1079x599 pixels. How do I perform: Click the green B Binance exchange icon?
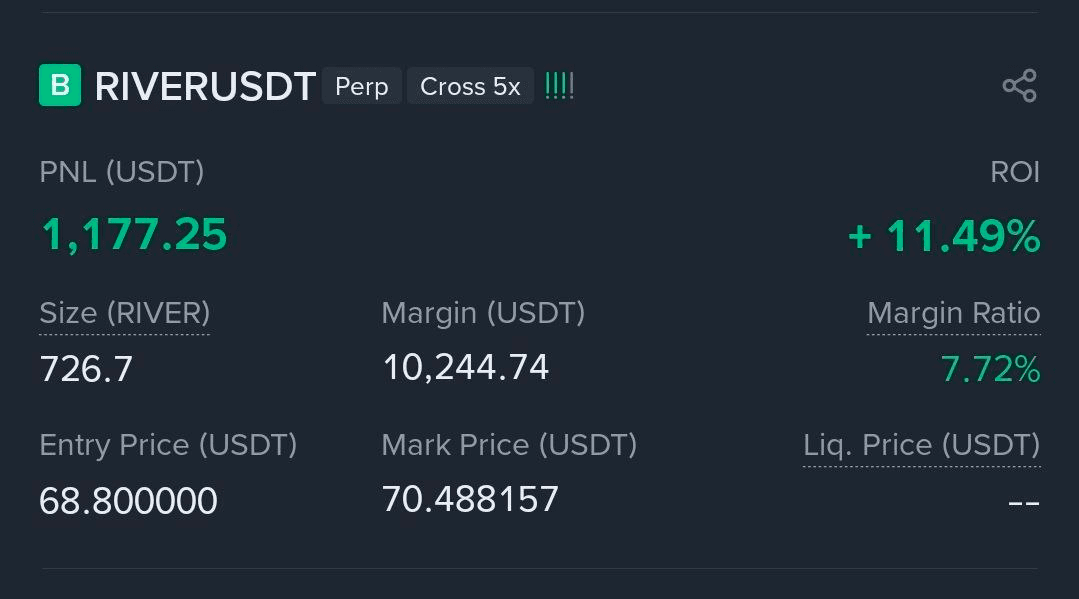point(59,85)
